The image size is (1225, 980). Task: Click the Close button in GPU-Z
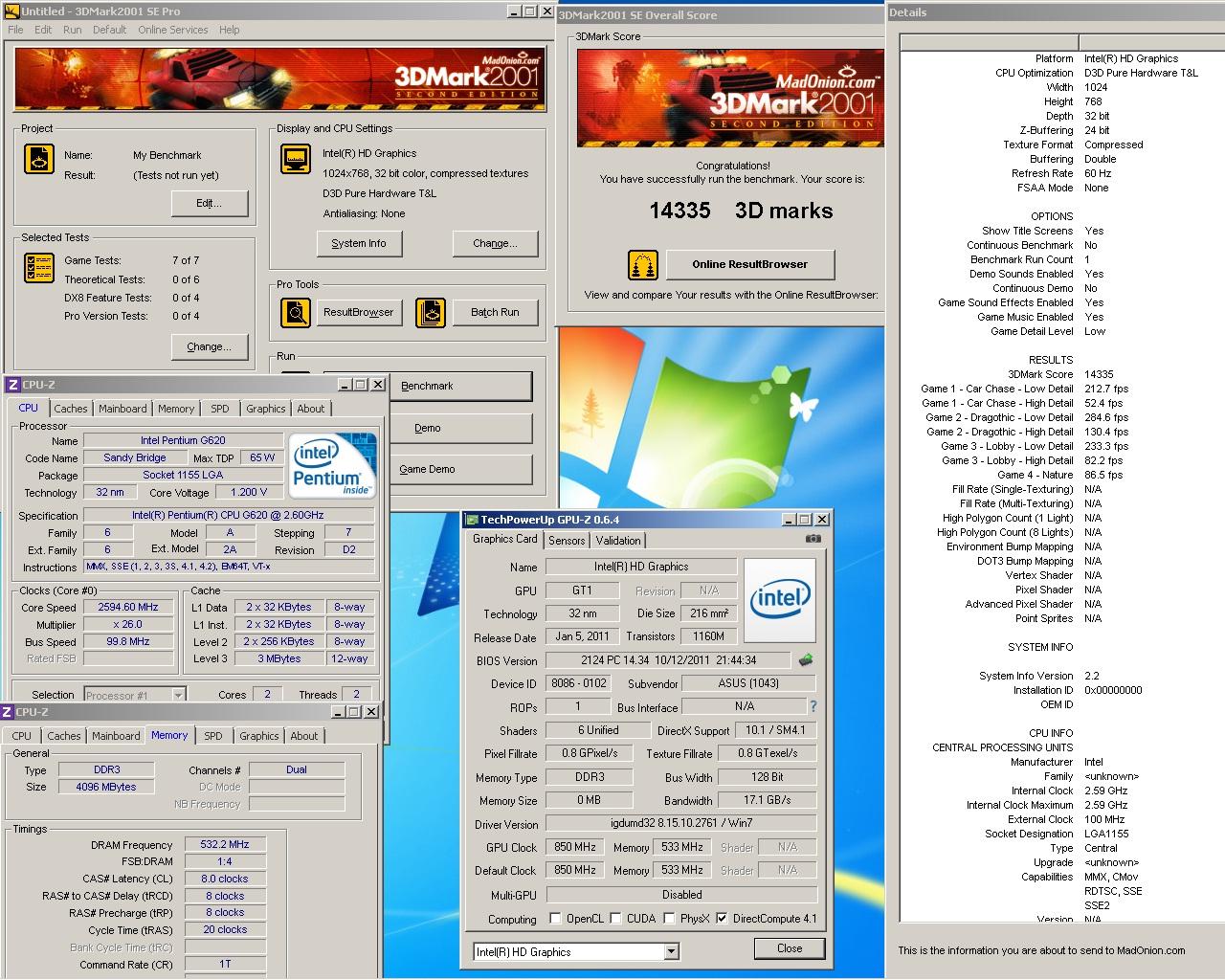[790, 948]
